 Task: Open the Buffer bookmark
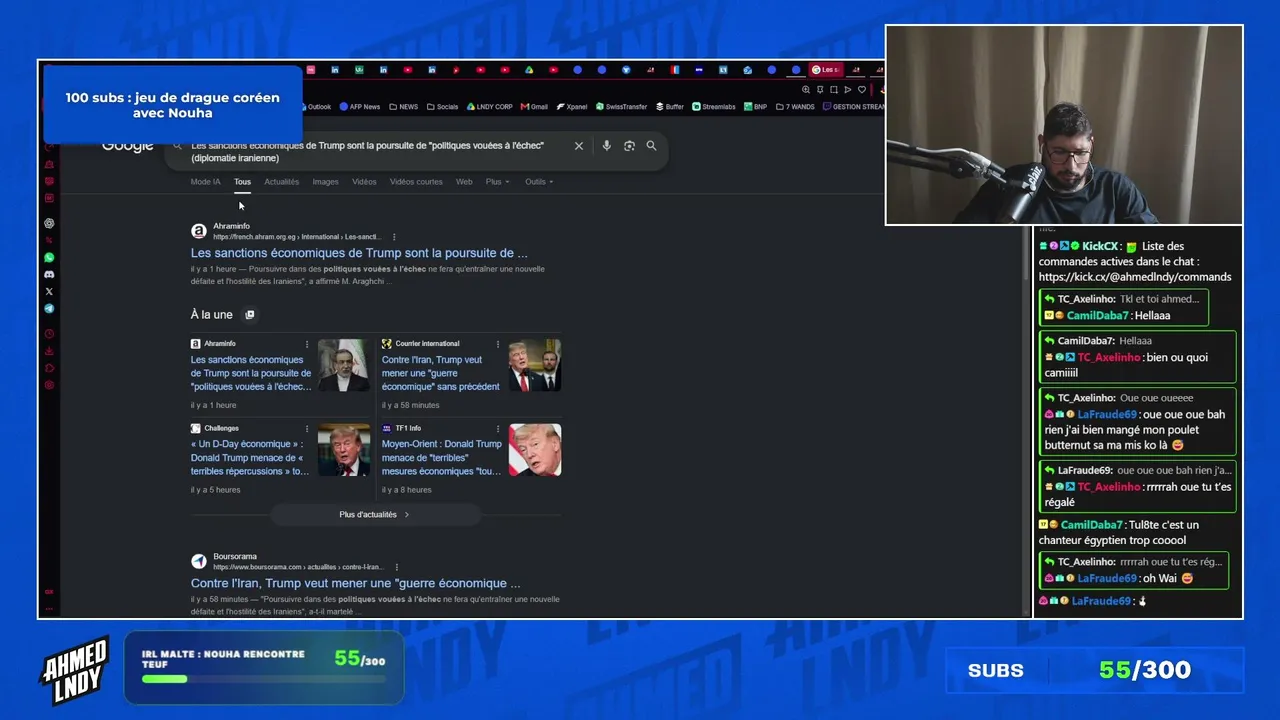670,107
